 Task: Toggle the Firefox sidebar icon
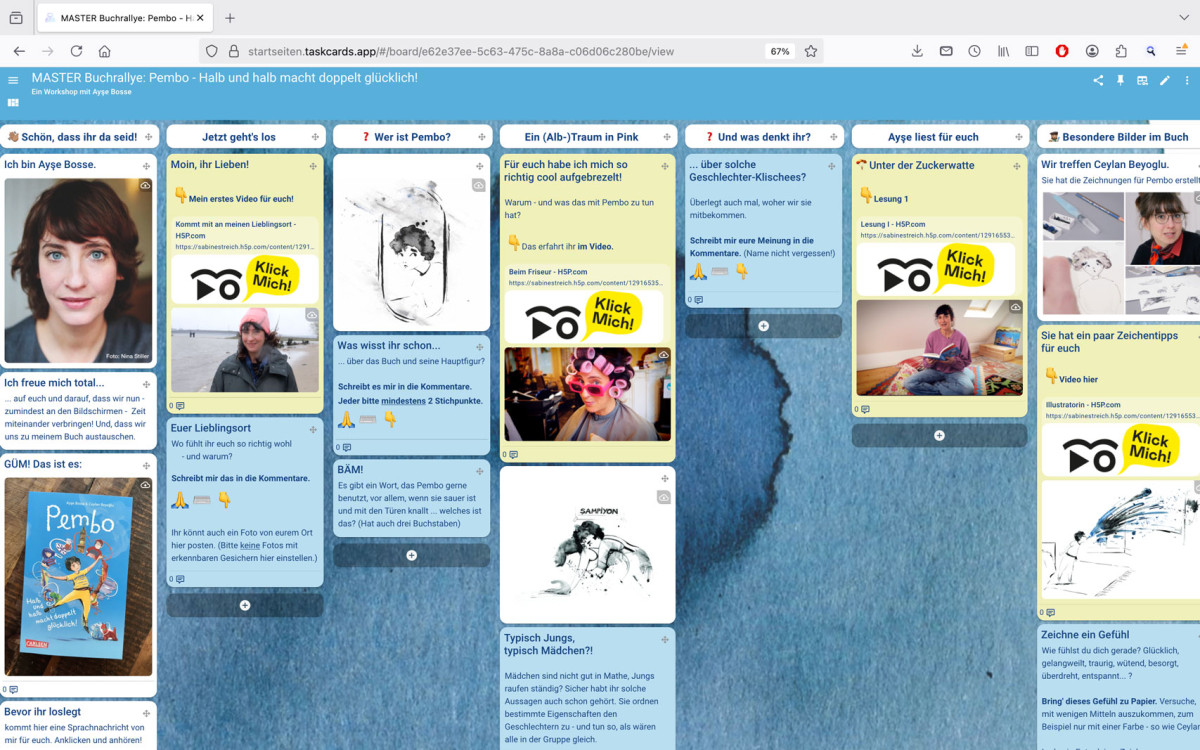[x=1032, y=51]
